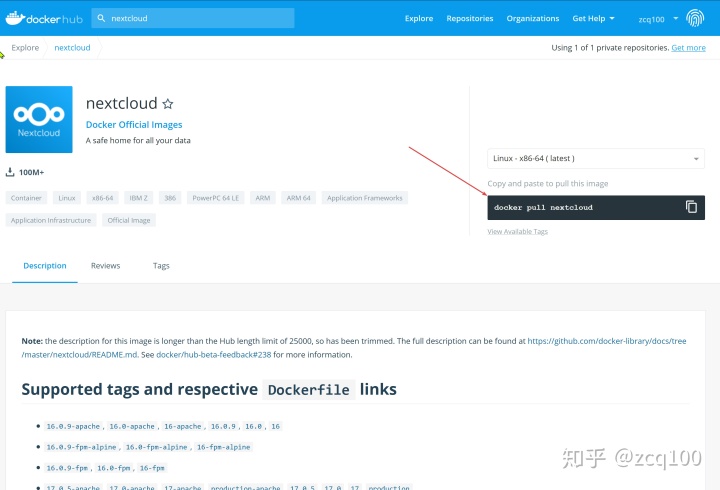
Task: Follow the Get more link
Action: pos(688,48)
